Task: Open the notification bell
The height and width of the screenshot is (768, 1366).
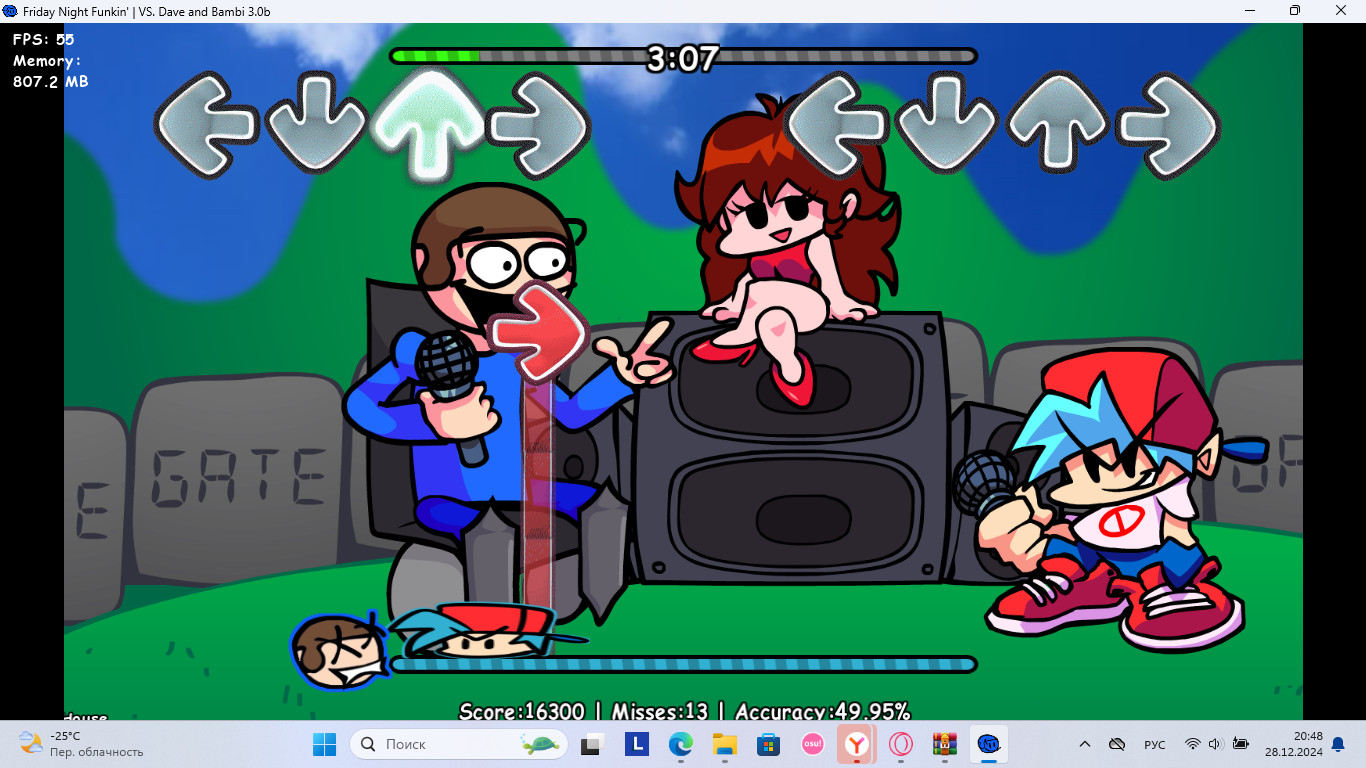Action: [x=1338, y=744]
